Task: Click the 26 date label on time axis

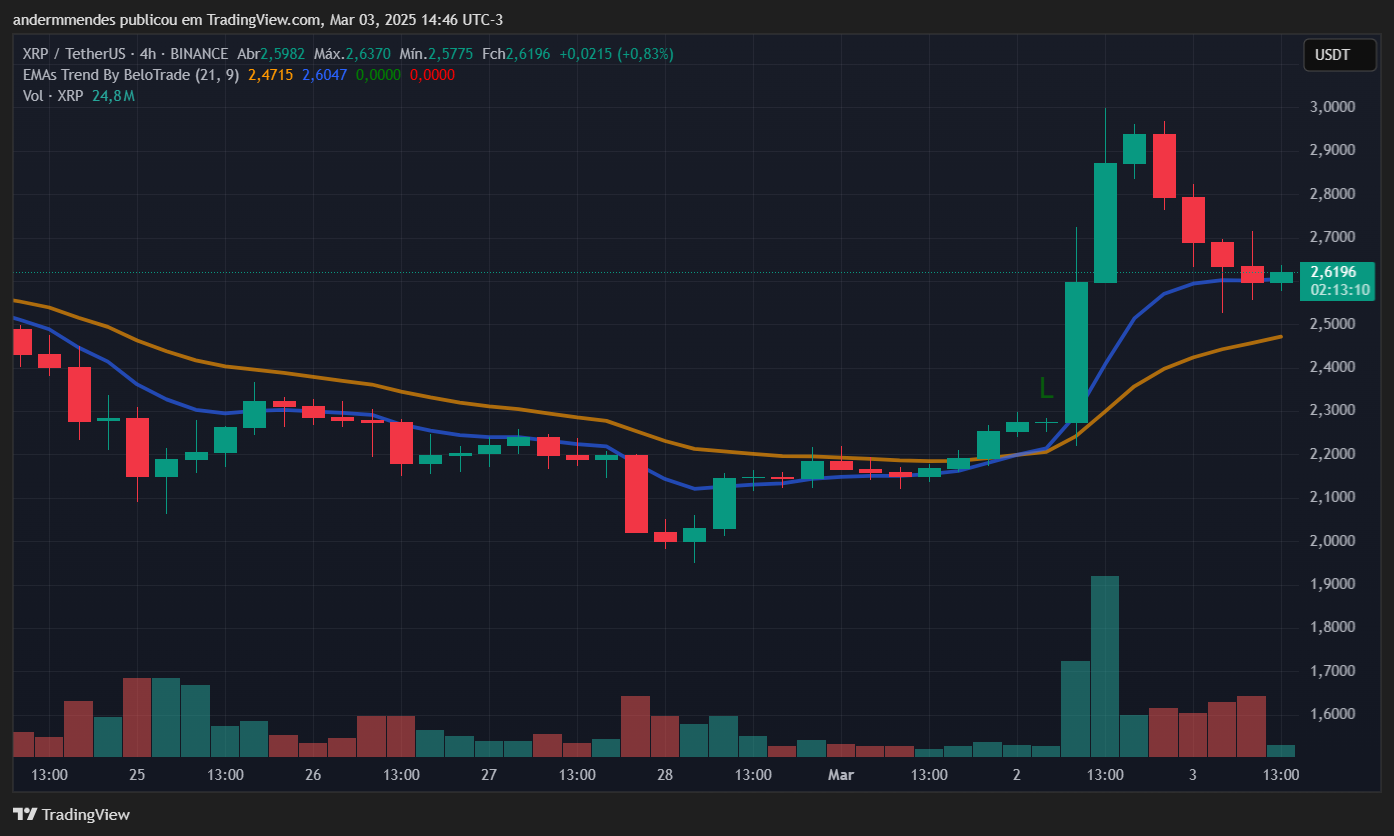Action: click(313, 775)
